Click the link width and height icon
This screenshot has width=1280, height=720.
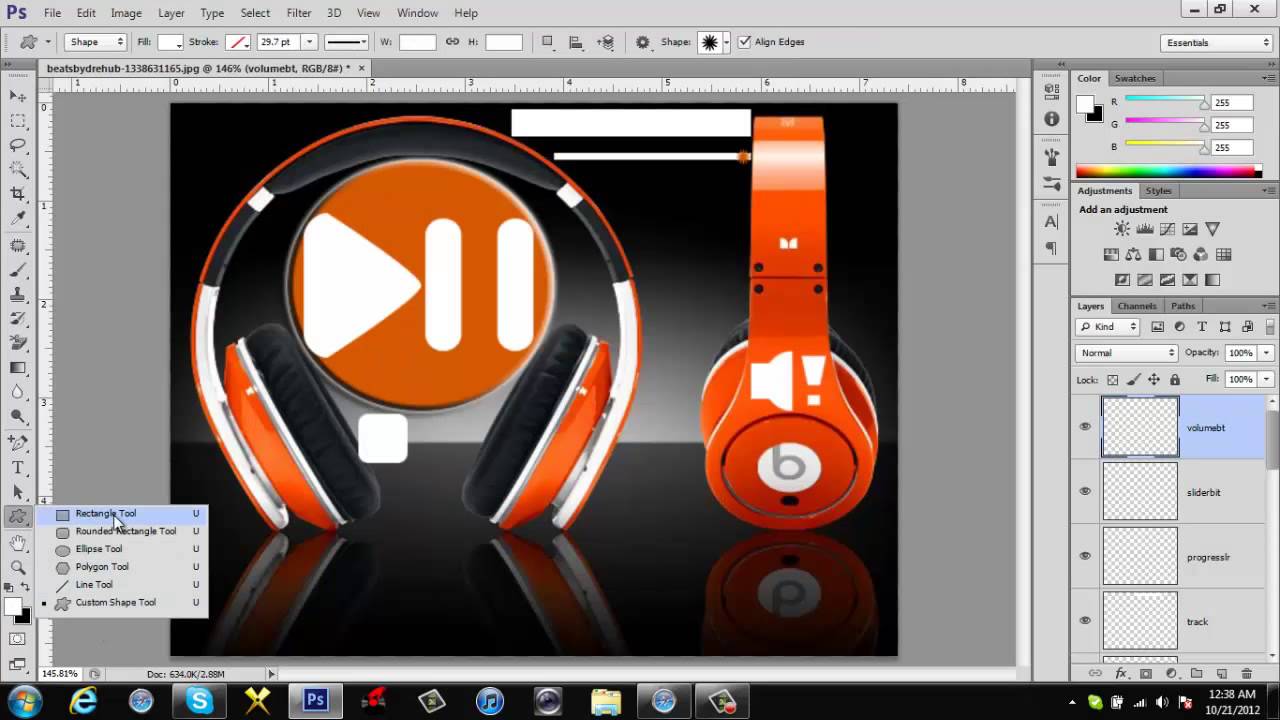coord(452,42)
